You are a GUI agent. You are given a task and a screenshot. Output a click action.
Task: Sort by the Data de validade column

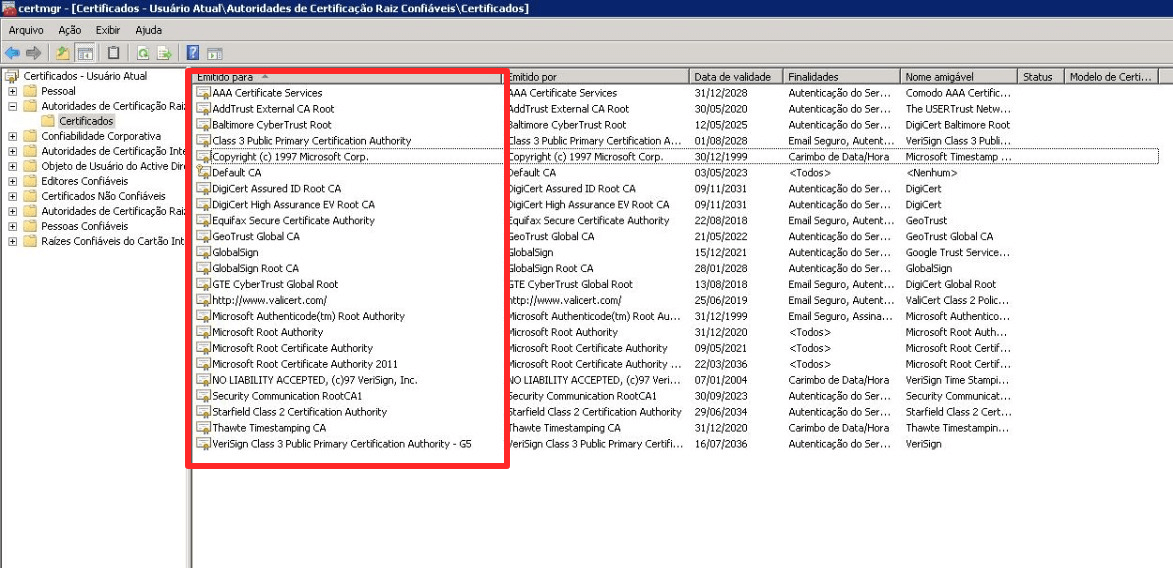click(736, 77)
